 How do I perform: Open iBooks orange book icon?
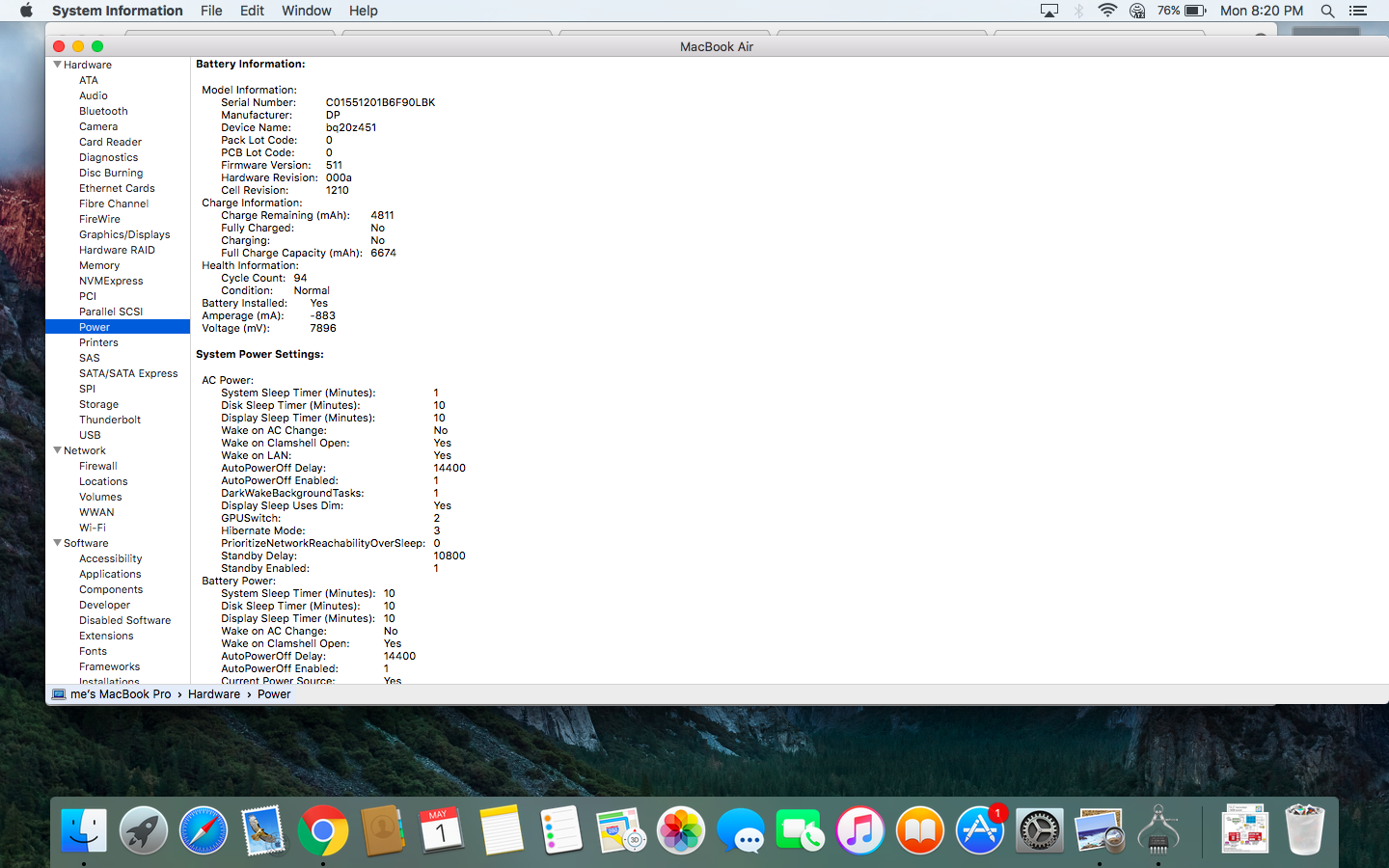pyautogui.click(x=920, y=829)
